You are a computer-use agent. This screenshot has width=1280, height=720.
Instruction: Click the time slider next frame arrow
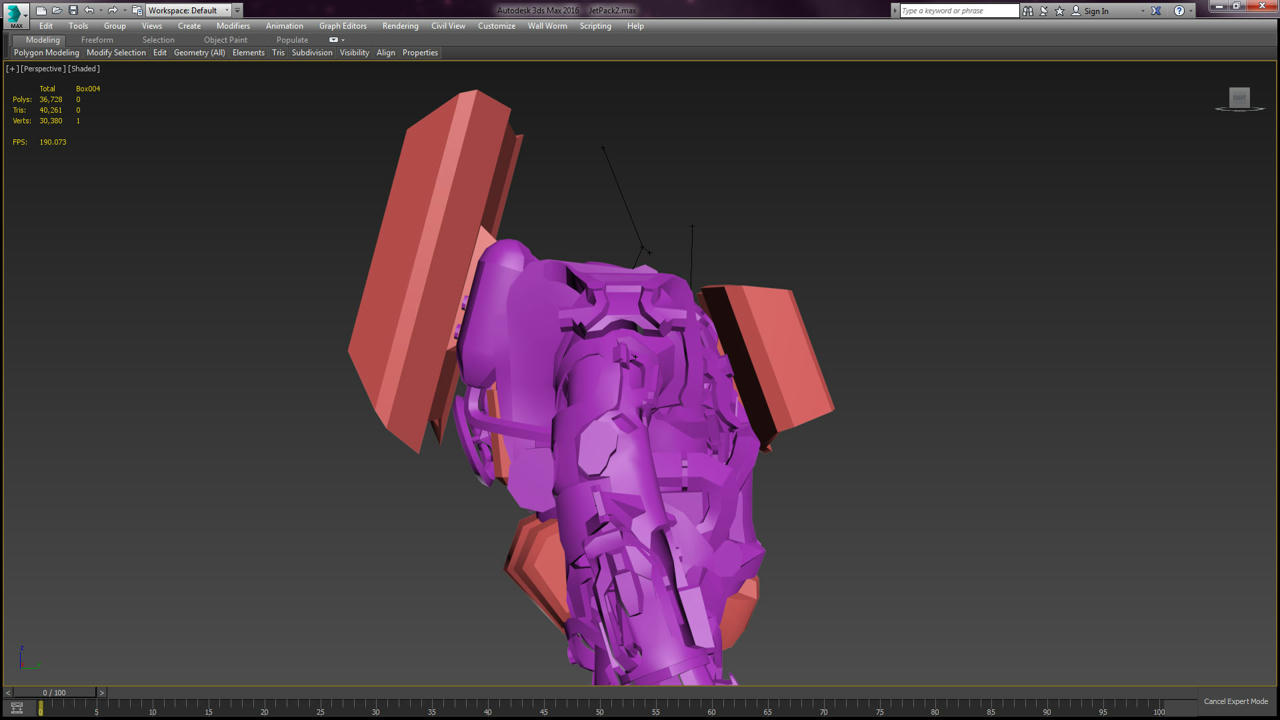click(x=101, y=692)
